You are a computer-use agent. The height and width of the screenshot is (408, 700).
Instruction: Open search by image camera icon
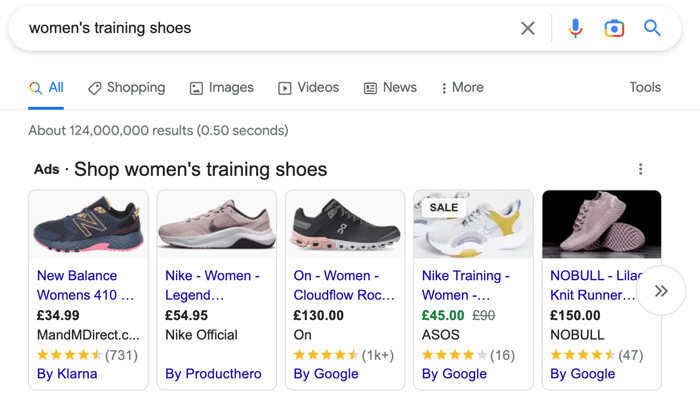pyautogui.click(x=614, y=29)
